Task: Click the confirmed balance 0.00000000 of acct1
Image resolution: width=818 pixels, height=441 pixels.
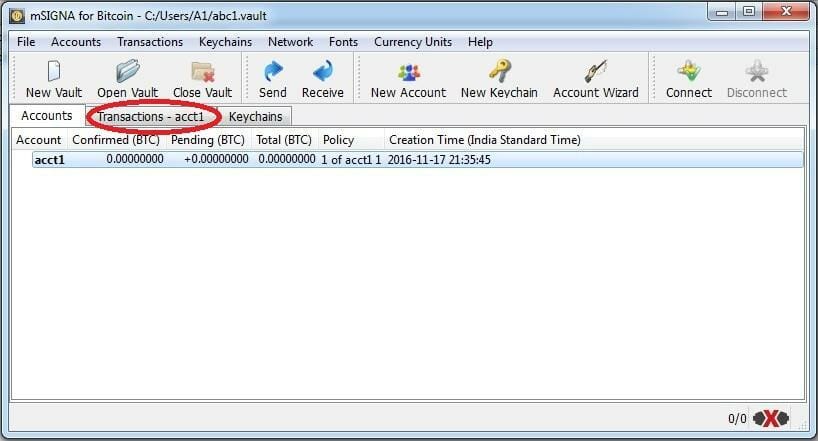Action: [x=135, y=159]
